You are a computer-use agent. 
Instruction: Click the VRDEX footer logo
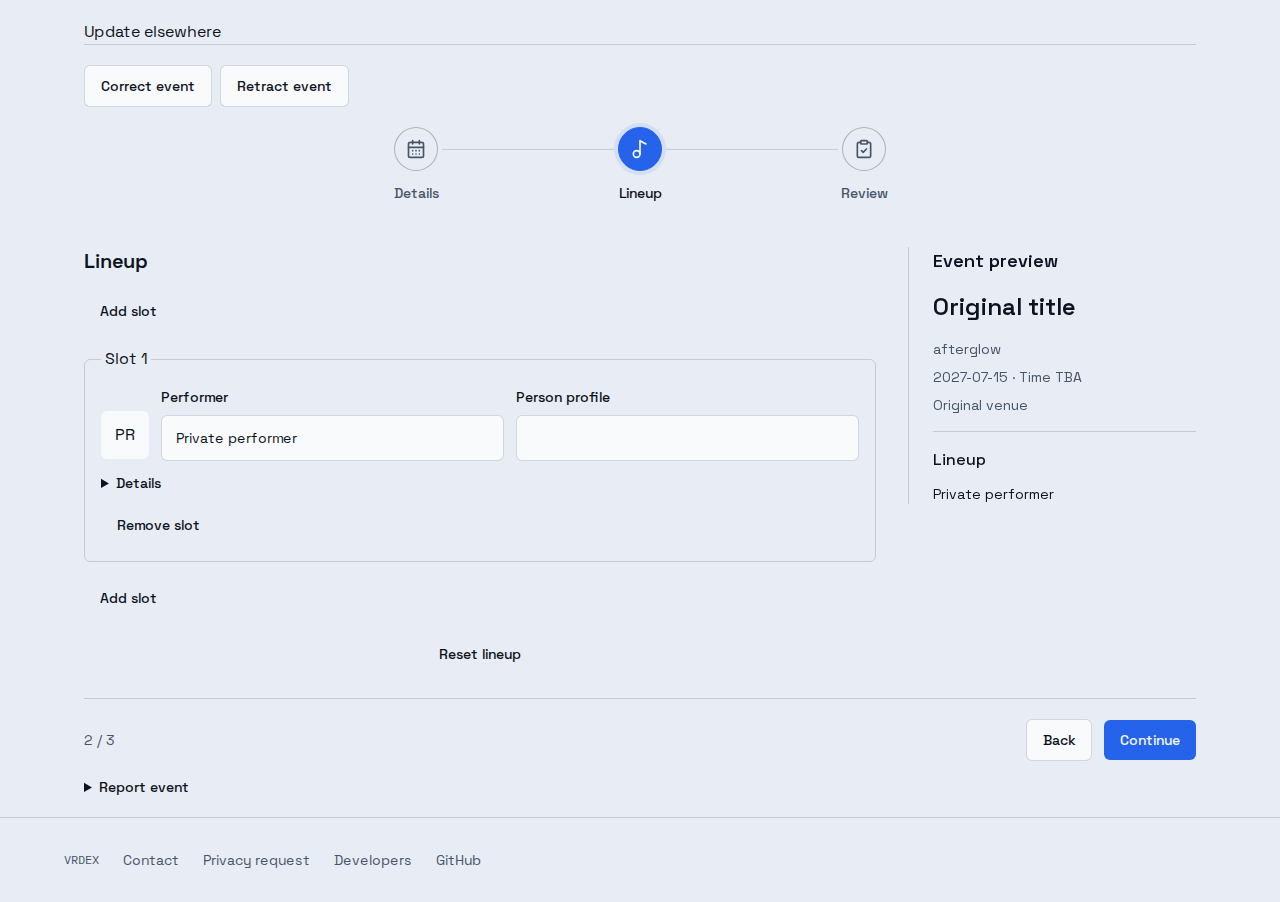(82, 860)
